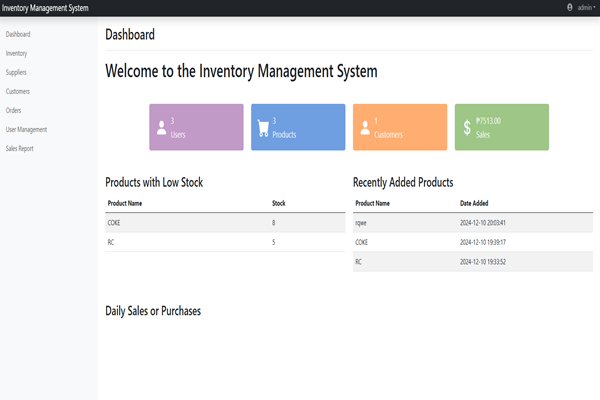View the Sales Report from the sidebar

20,149
